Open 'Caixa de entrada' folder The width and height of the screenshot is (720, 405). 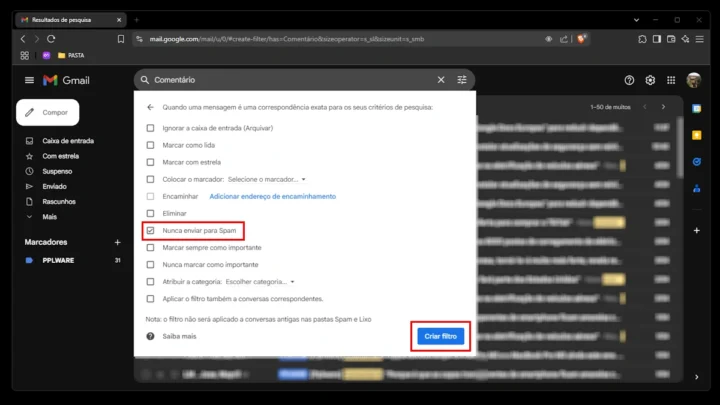pyautogui.click(x=67, y=141)
